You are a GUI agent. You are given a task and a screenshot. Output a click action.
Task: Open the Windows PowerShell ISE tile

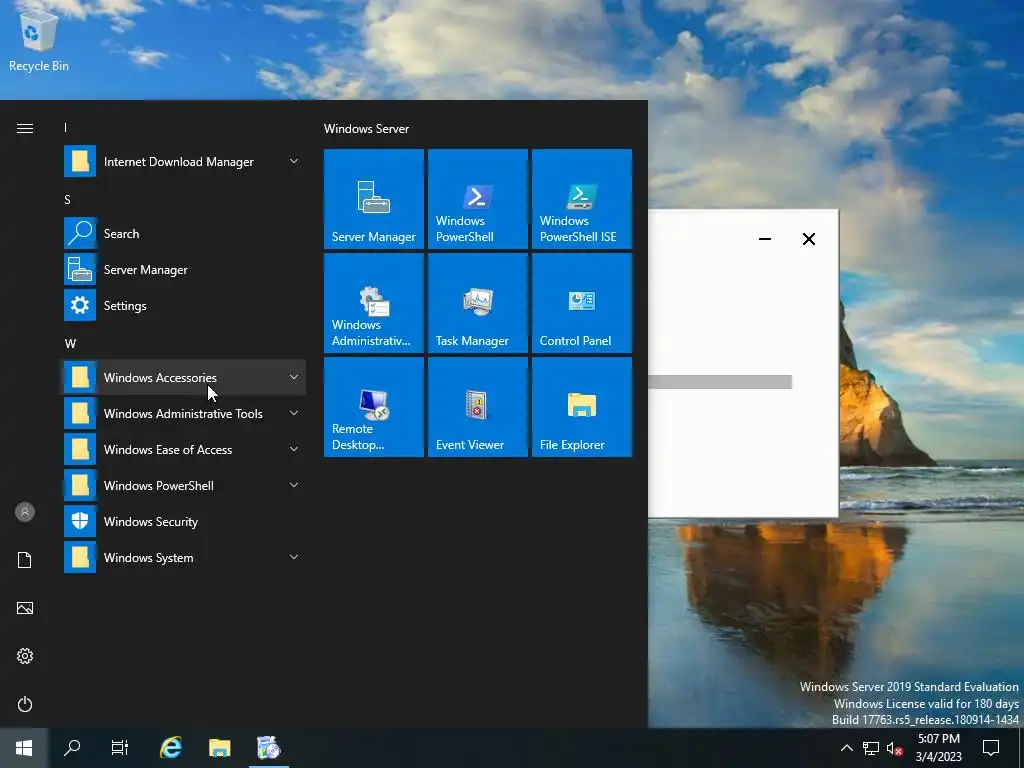tap(581, 199)
